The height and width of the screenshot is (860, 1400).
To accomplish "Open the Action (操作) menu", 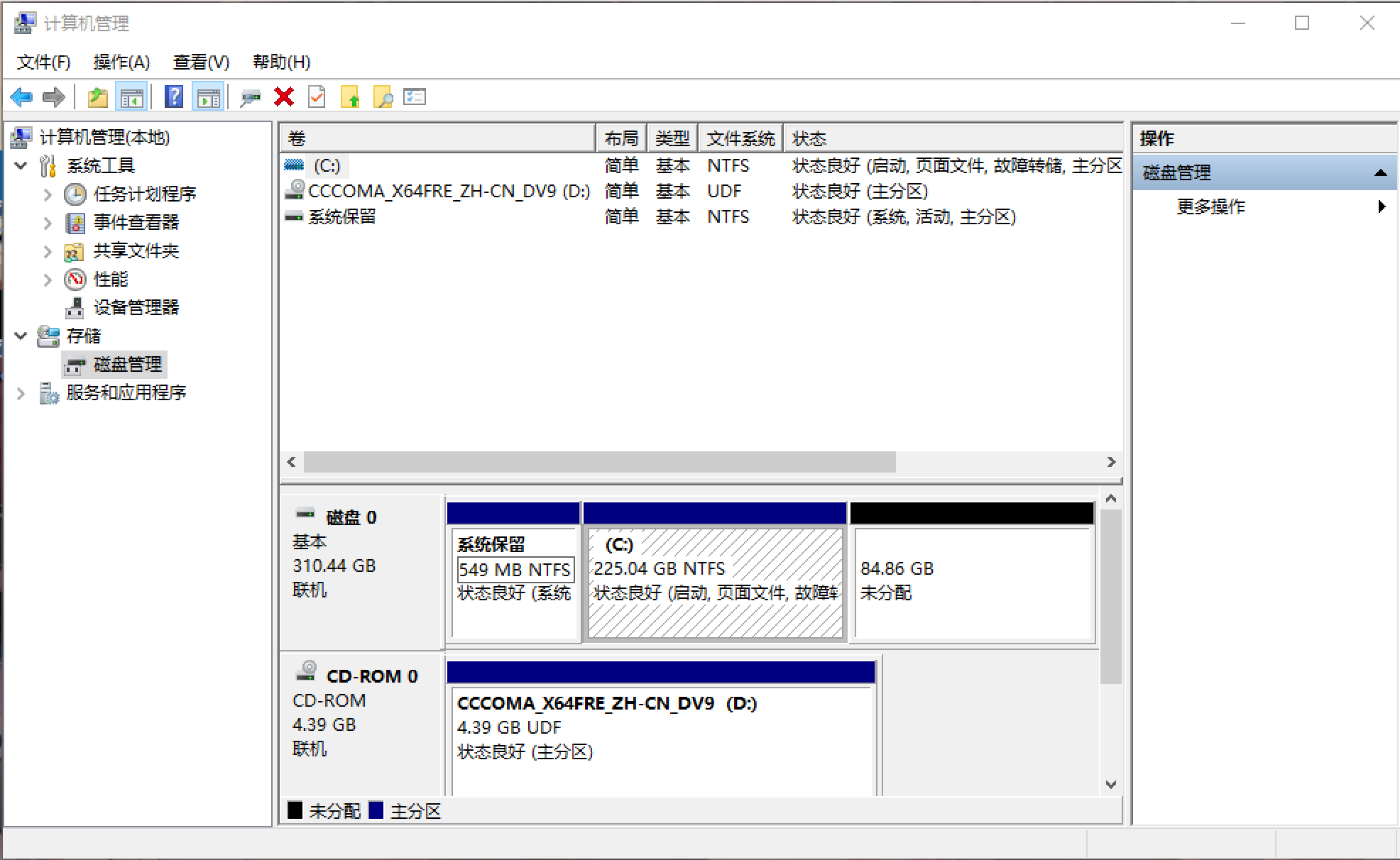I will [x=121, y=62].
